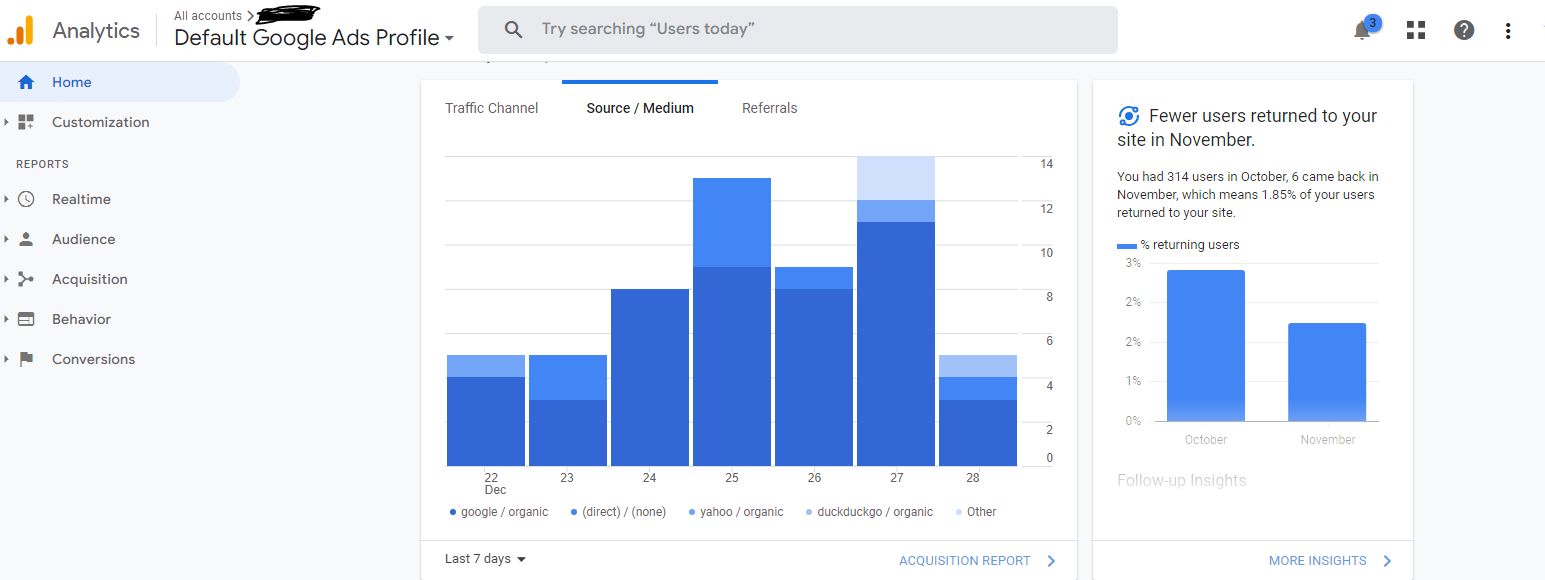
Task: Open Acquisition Report link
Action: [x=965, y=561]
